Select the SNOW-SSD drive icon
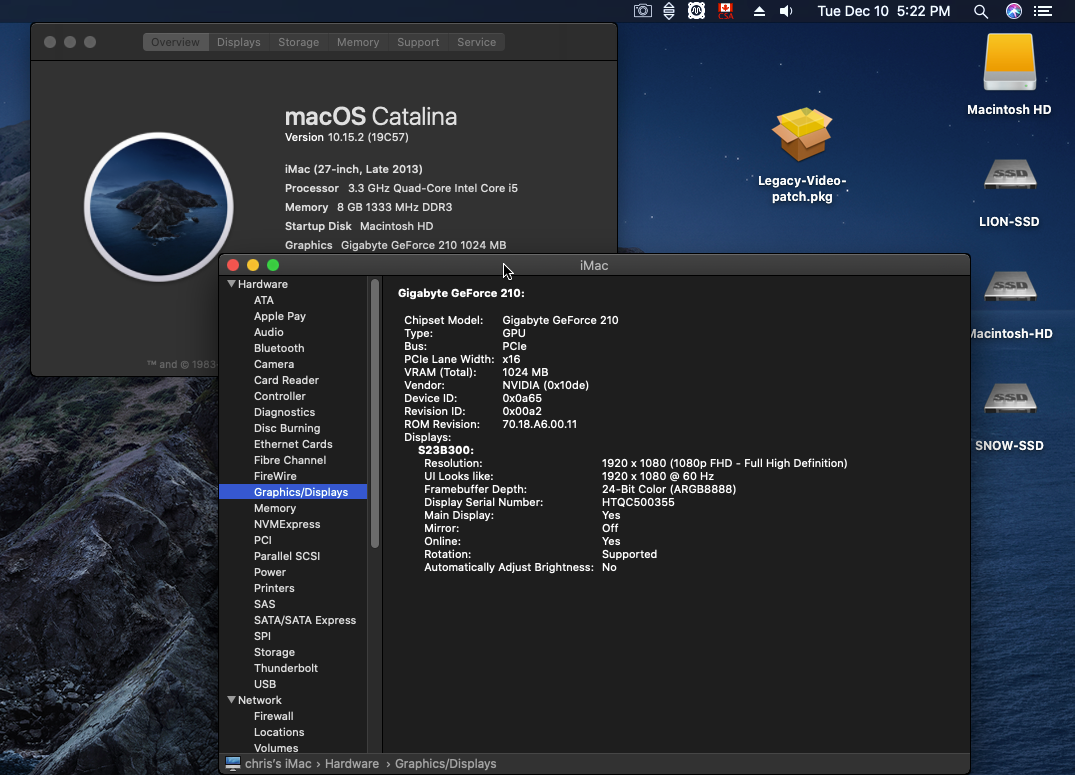 click(1009, 400)
